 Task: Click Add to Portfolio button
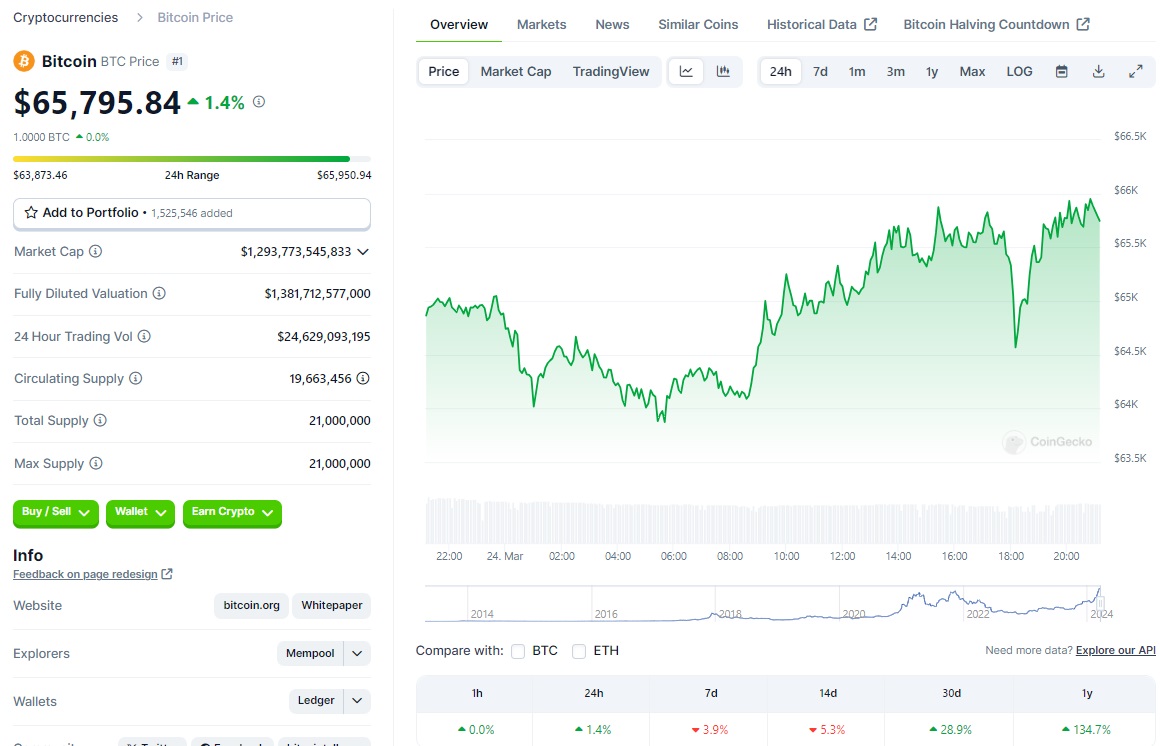(x=192, y=213)
